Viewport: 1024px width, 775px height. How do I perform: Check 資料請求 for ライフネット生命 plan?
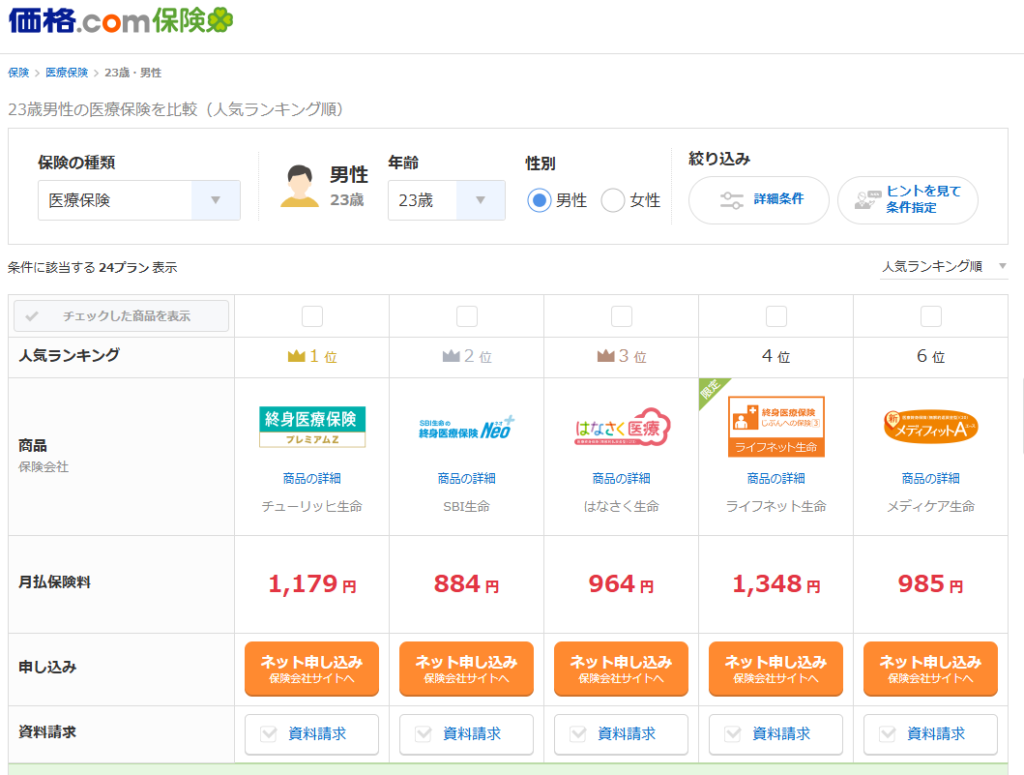click(776, 735)
